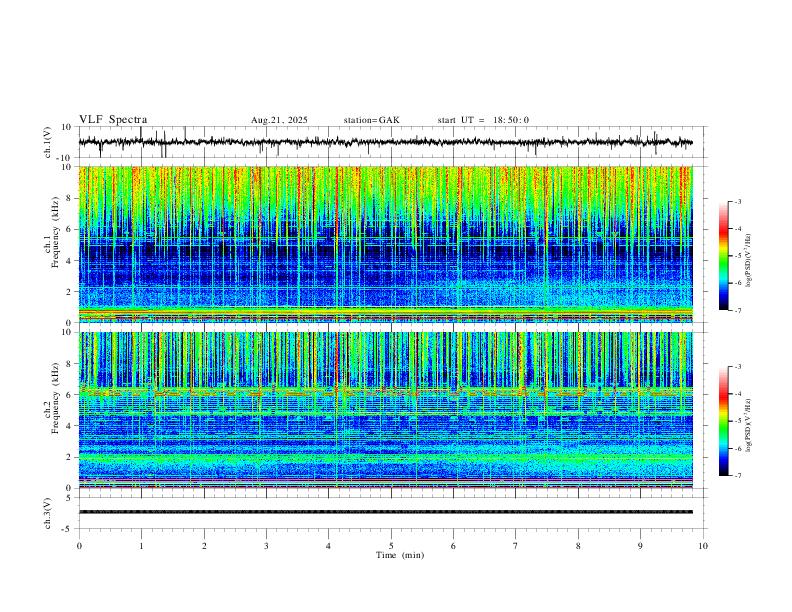Click the time axis tick label "0"
Image resolution: width=792 pixels, height=612 pixels.
pyautogui.click(x=79, y=546)
